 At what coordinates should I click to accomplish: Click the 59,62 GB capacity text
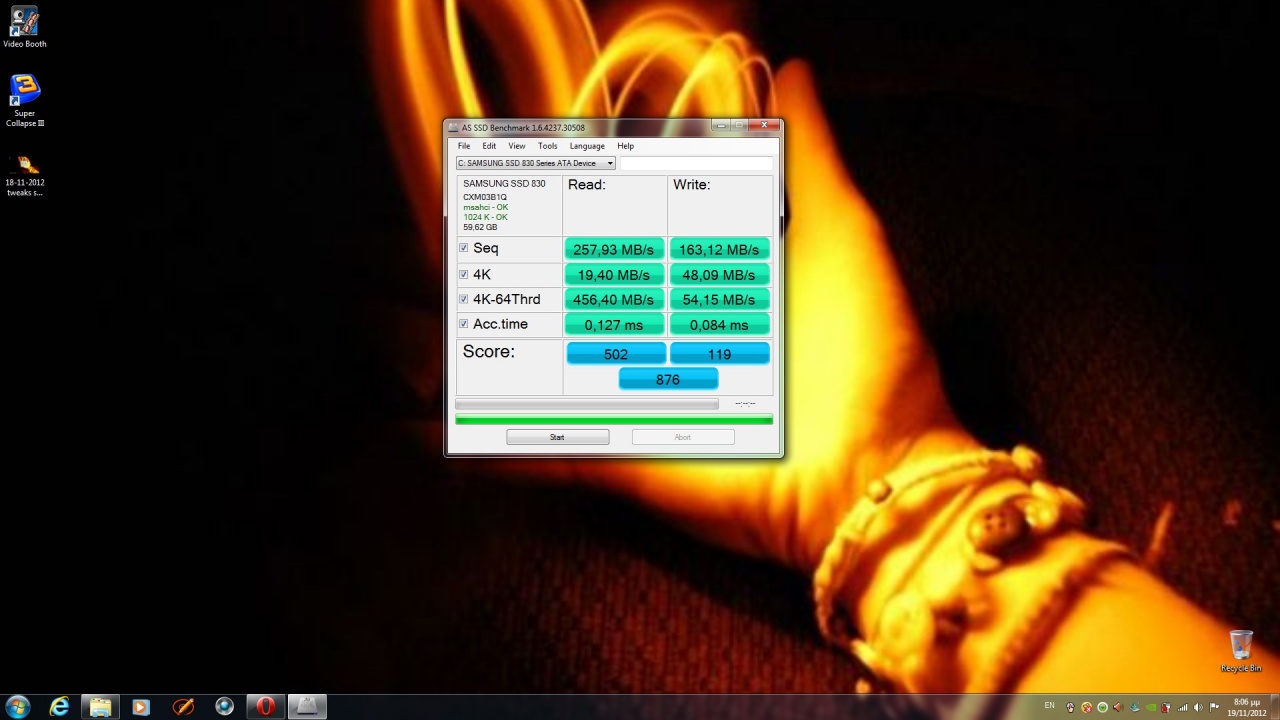(480, 227)
